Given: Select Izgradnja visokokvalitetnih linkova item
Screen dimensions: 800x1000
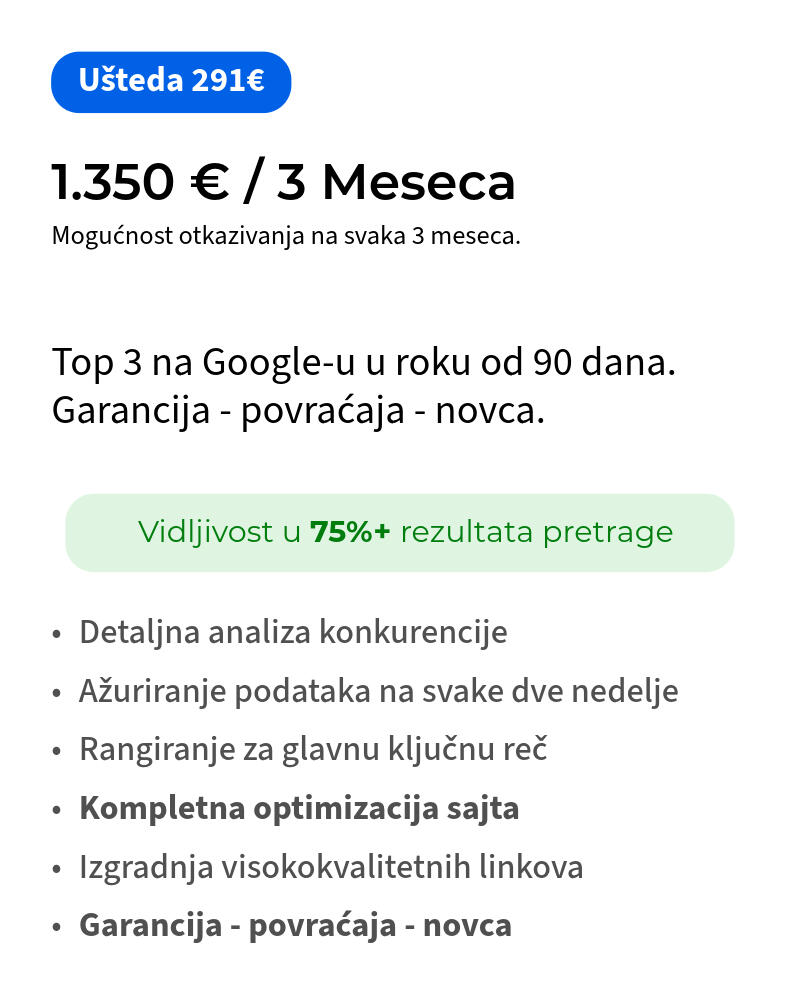Looking at the screenshot, I should (x=331, y=867).
